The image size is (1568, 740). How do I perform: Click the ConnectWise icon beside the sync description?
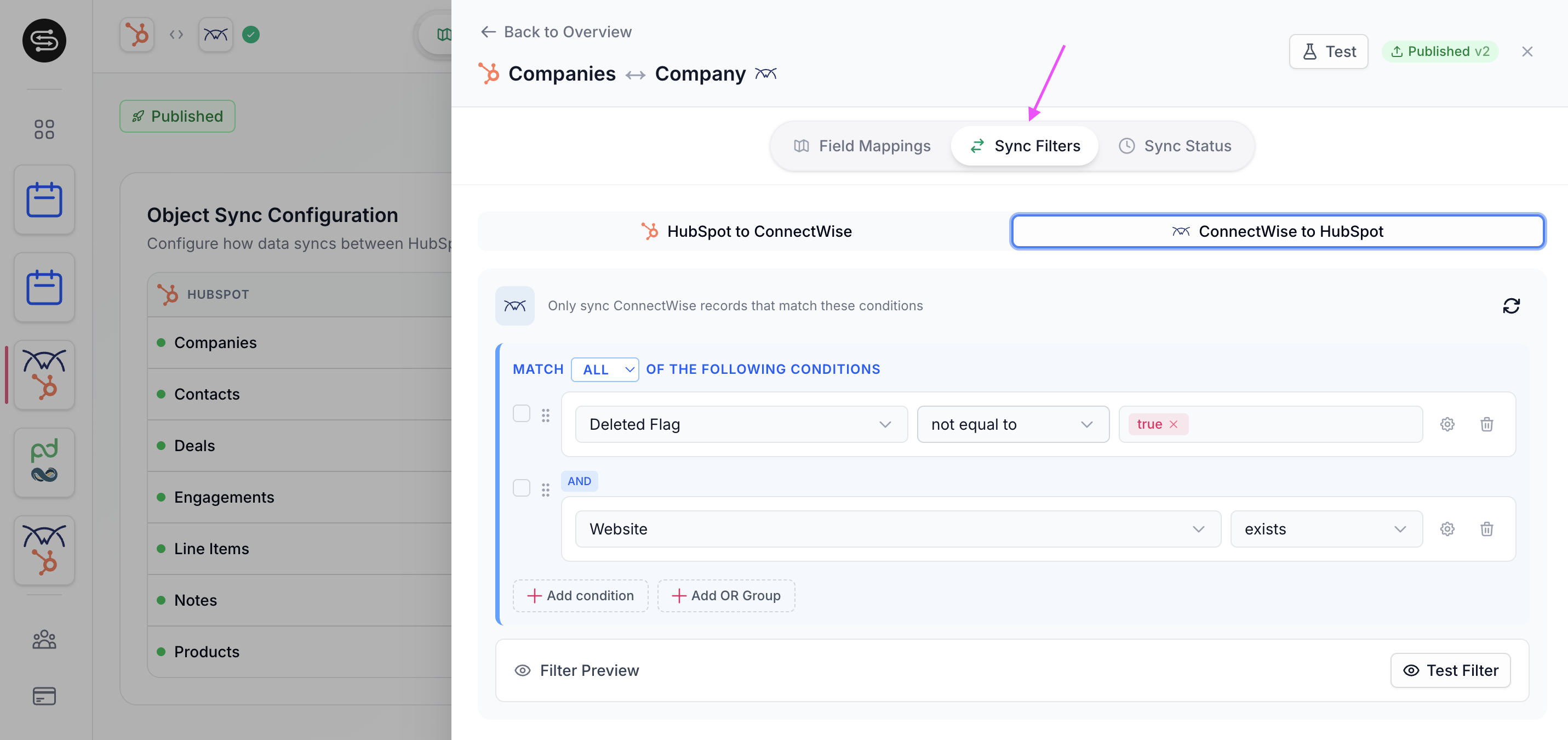pos(515,306)
